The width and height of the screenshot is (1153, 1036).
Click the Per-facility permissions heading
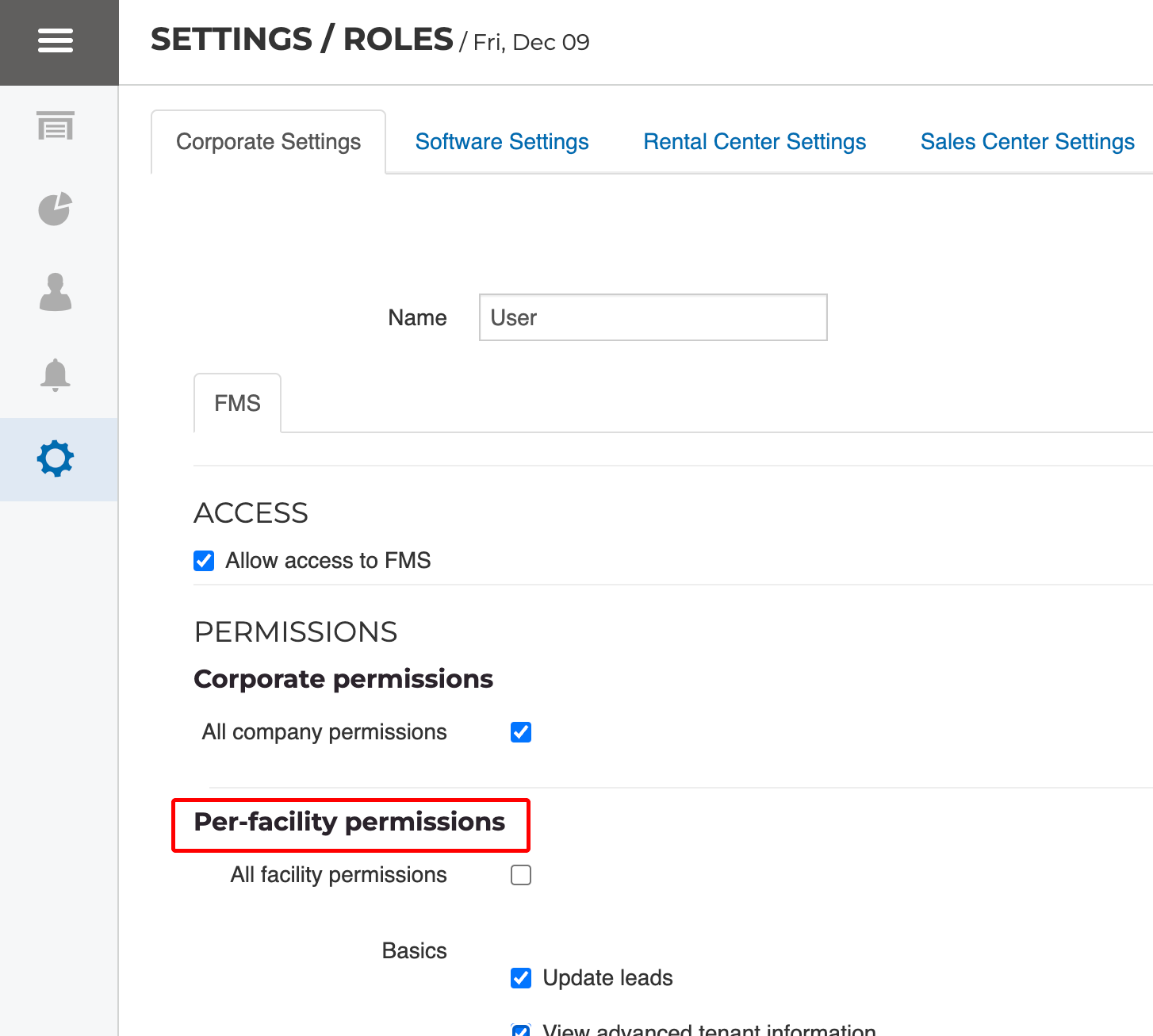click(350, 822)
